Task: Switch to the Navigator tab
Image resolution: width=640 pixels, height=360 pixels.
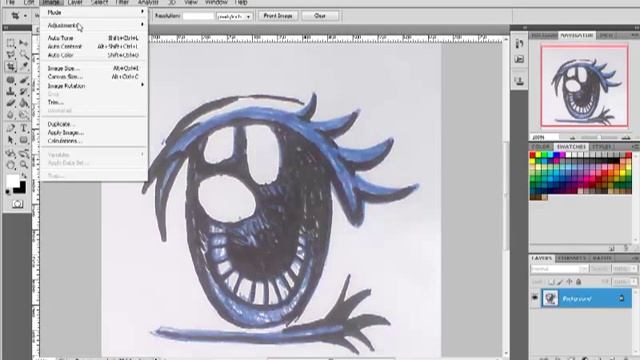Action: (x=576, y=36)
